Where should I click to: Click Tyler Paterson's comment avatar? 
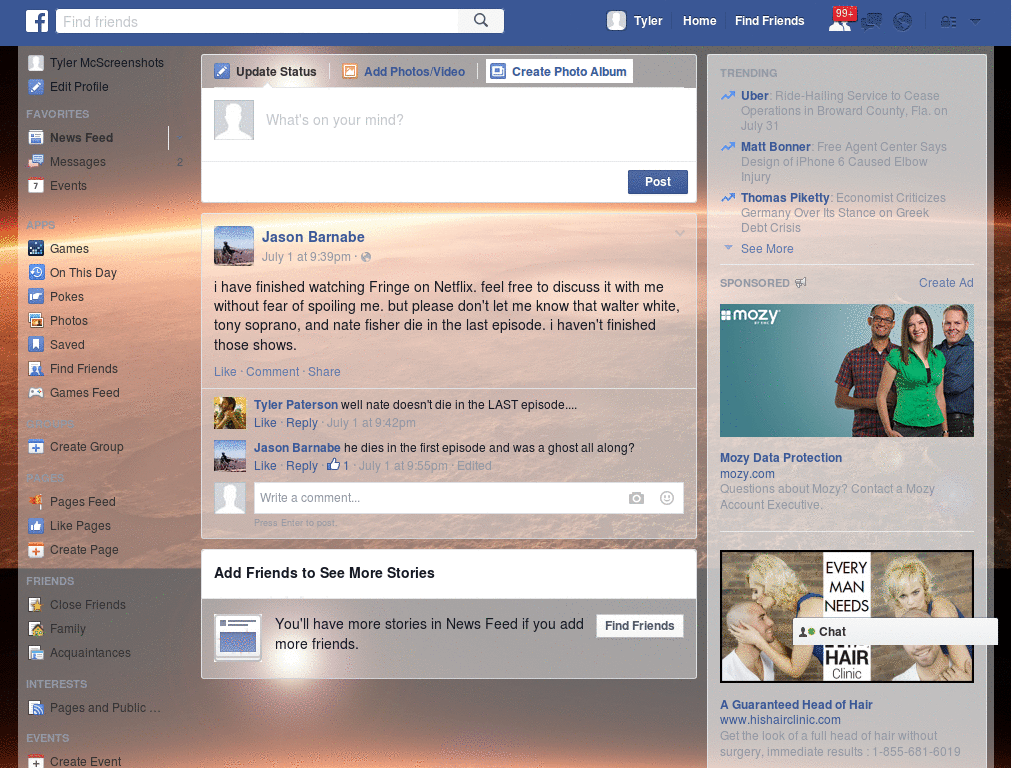pos(230,413)
